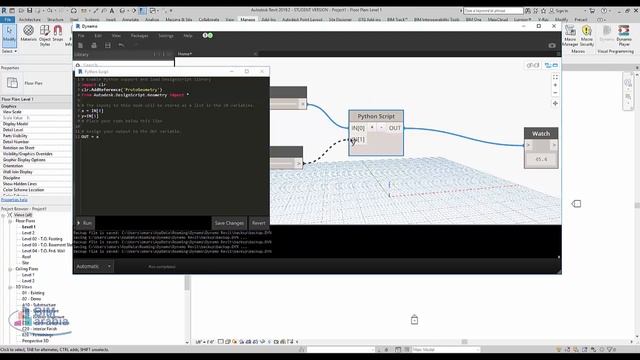Click the new file icon in Dynamo toolbar
The image size is (640, 360).
[x=80, y=45]
